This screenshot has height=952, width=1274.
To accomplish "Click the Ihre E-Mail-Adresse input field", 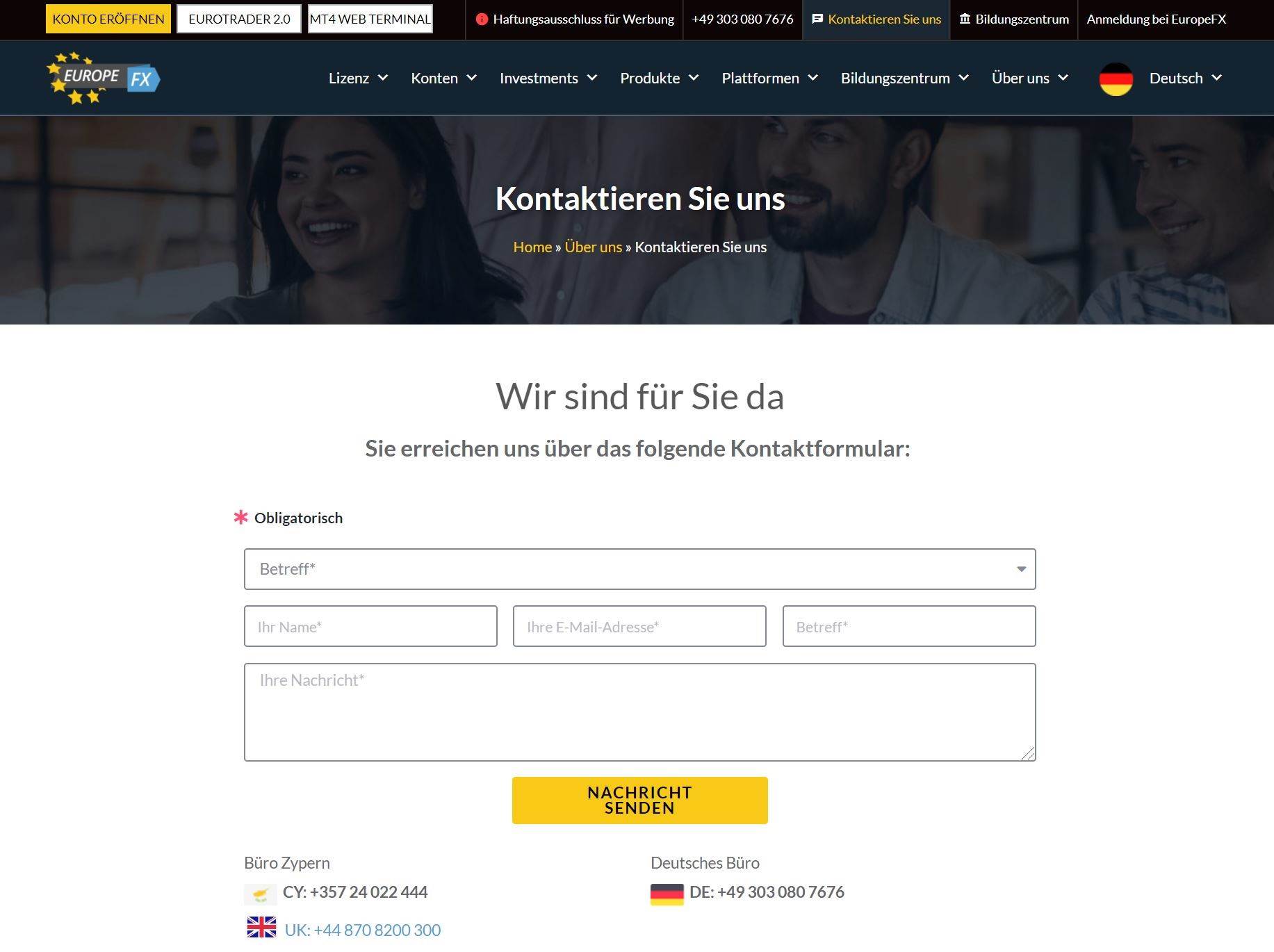I will pyautogui.click(x=639, y=626).
